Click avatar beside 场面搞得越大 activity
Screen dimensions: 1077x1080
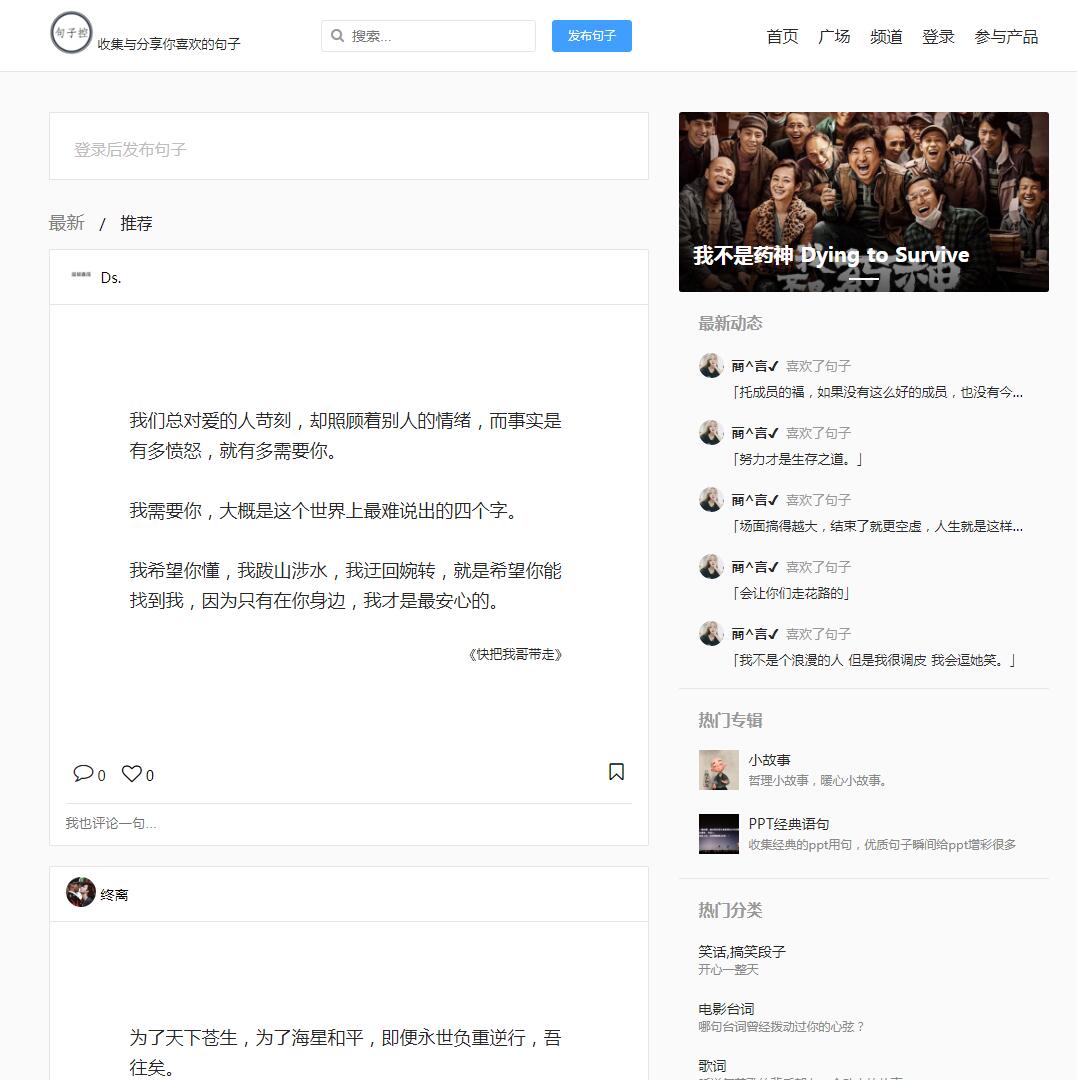tap(711, 499)
